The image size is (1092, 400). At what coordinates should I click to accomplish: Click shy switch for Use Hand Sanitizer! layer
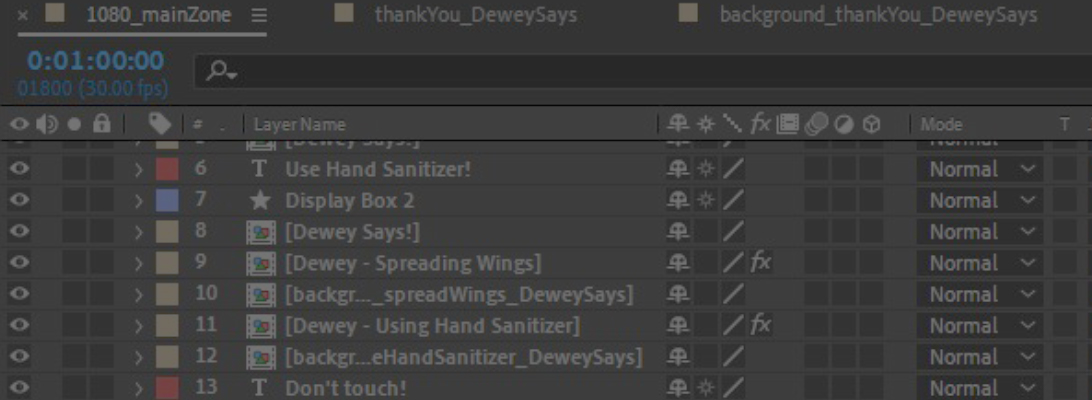[x=677, y=169]
